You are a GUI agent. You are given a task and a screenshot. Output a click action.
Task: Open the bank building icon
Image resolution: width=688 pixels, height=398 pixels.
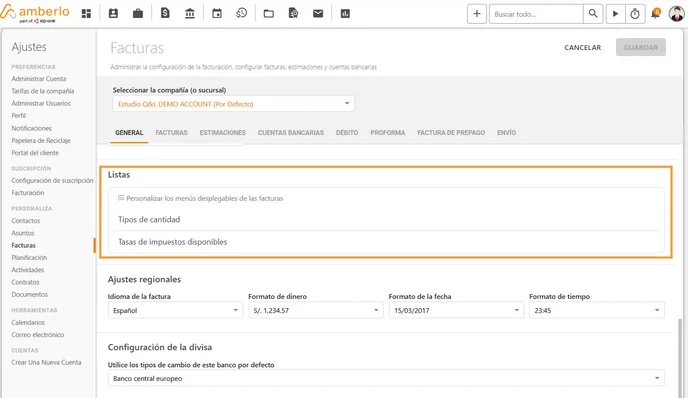pyautogui.click(x=190, y=14)
